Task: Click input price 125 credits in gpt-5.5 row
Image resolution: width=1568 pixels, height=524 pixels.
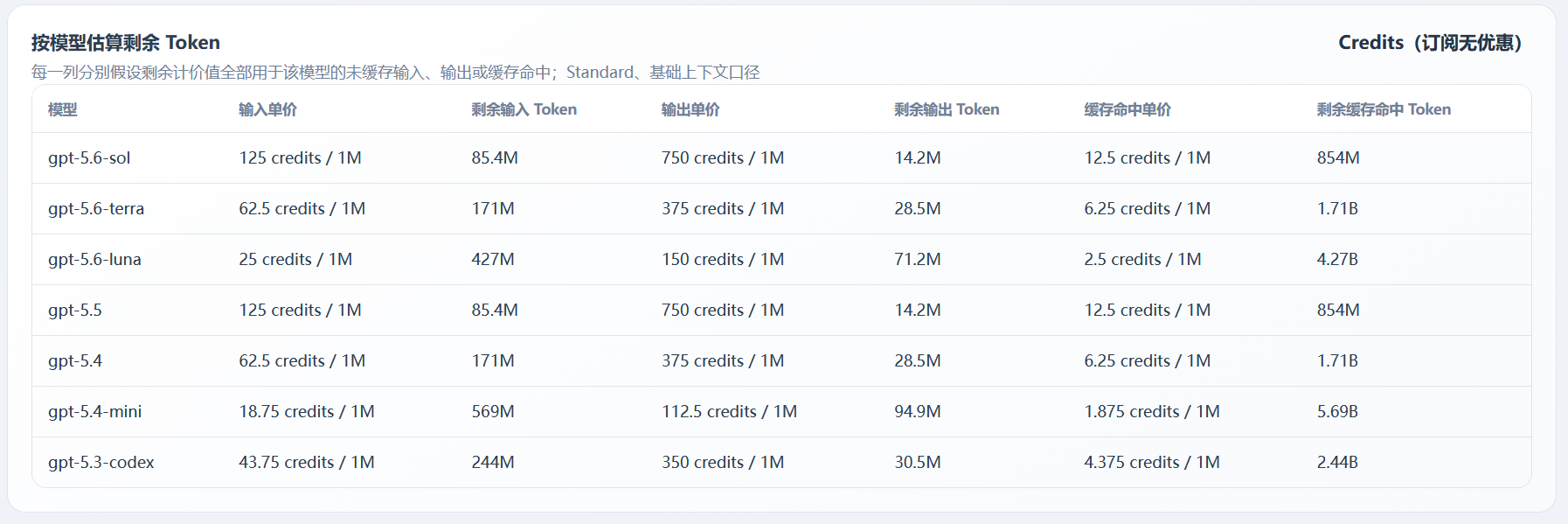Action: (x=301, y=311)
